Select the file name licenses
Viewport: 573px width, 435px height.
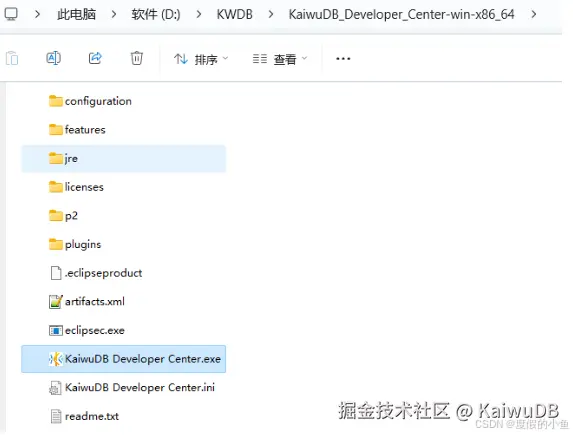[x=84, y=187]
